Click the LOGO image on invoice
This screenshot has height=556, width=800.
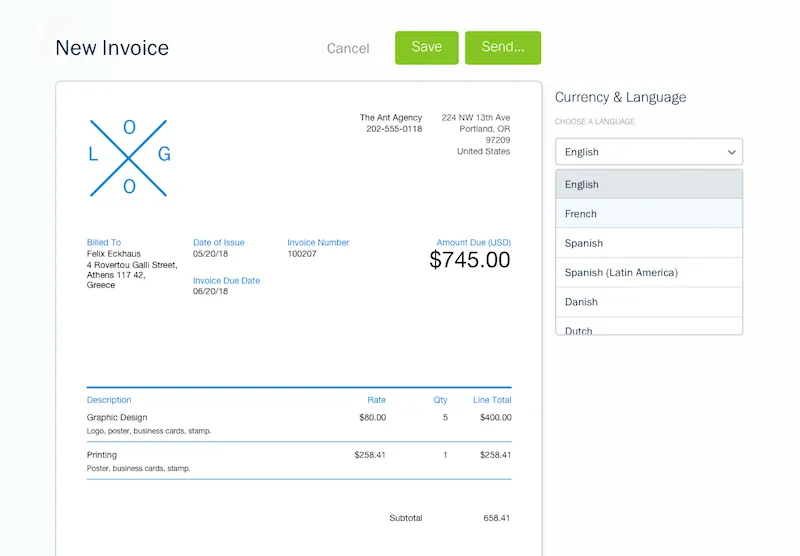(129, 156)
